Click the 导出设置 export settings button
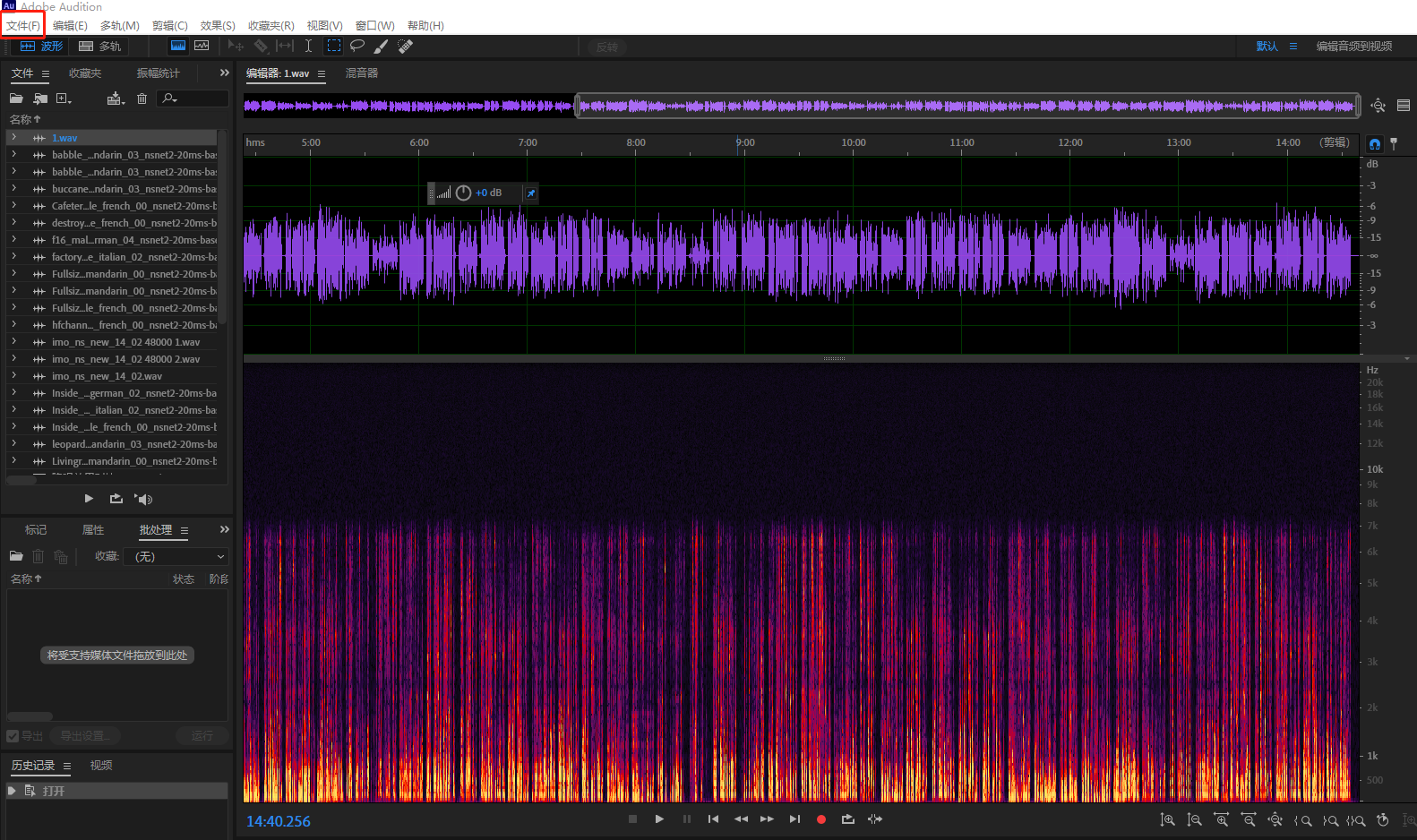 pos(85,736)
